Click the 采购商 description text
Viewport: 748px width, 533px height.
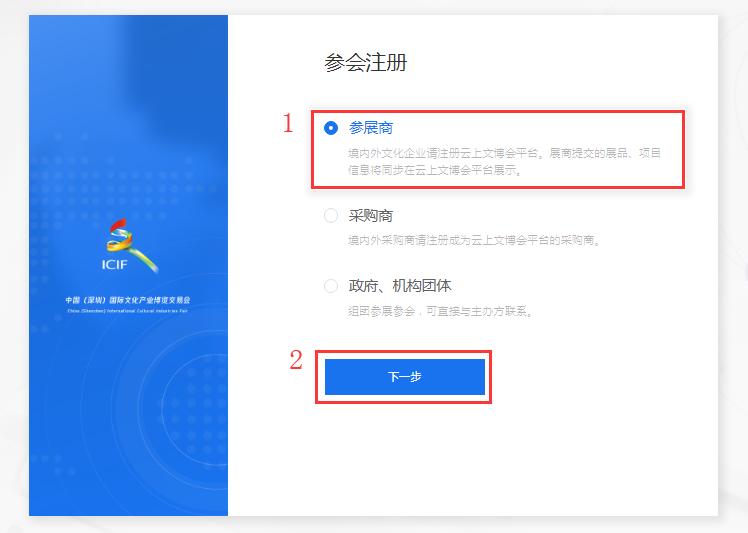(x=474, y=240)
